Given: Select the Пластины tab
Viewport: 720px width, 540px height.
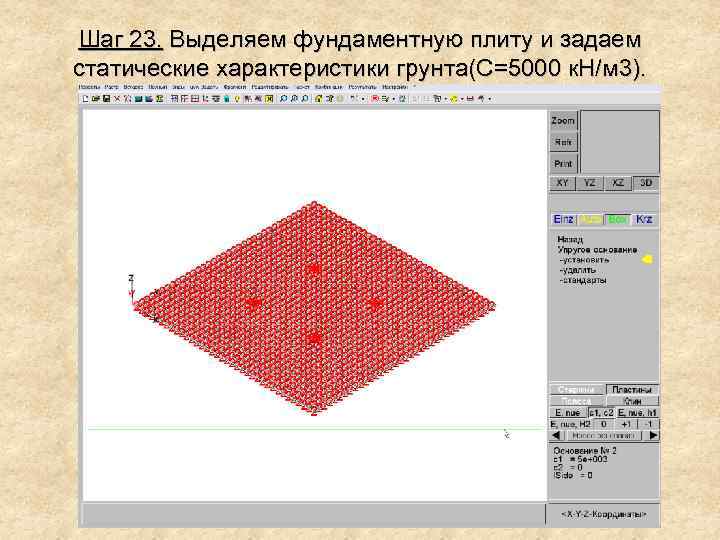Looking at the screenshot, I should coord(632,390).
